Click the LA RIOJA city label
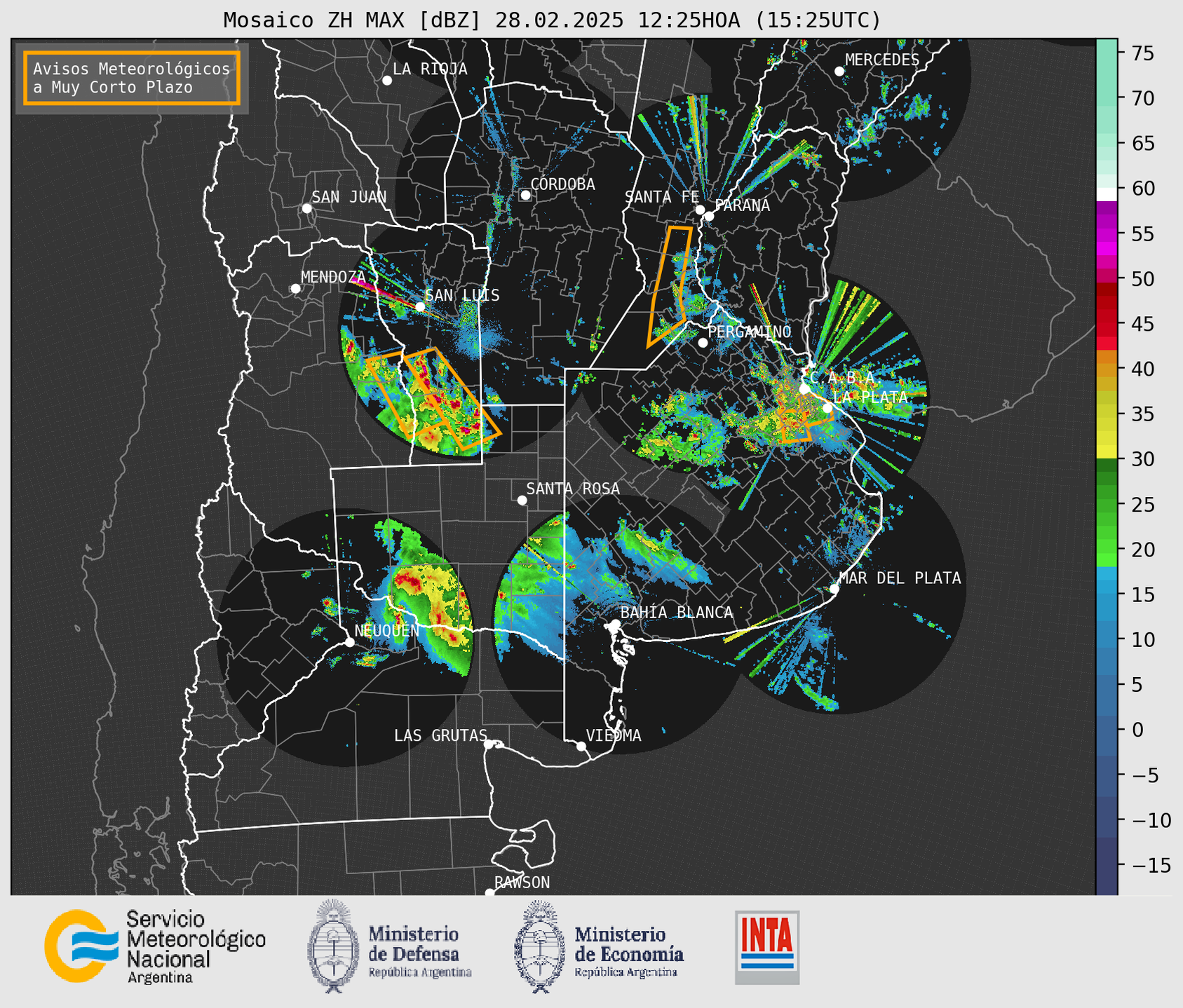 coord(430,69)
